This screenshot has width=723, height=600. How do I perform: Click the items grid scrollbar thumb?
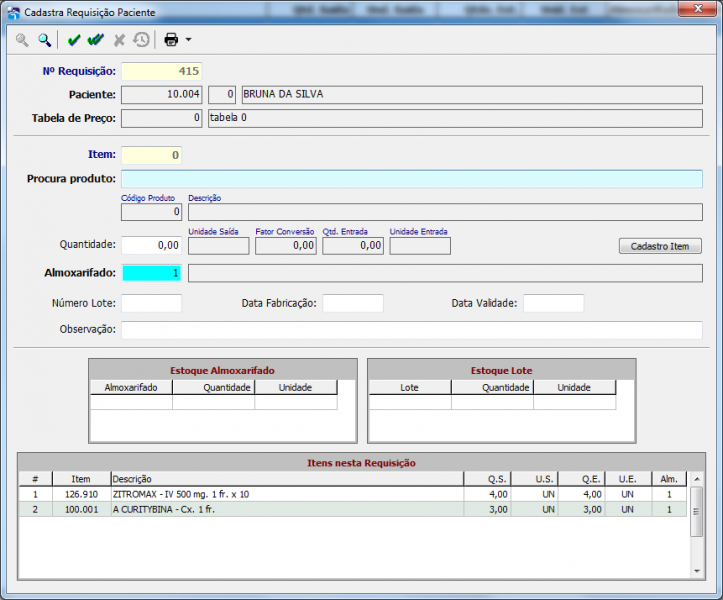[x=697, y=511]
